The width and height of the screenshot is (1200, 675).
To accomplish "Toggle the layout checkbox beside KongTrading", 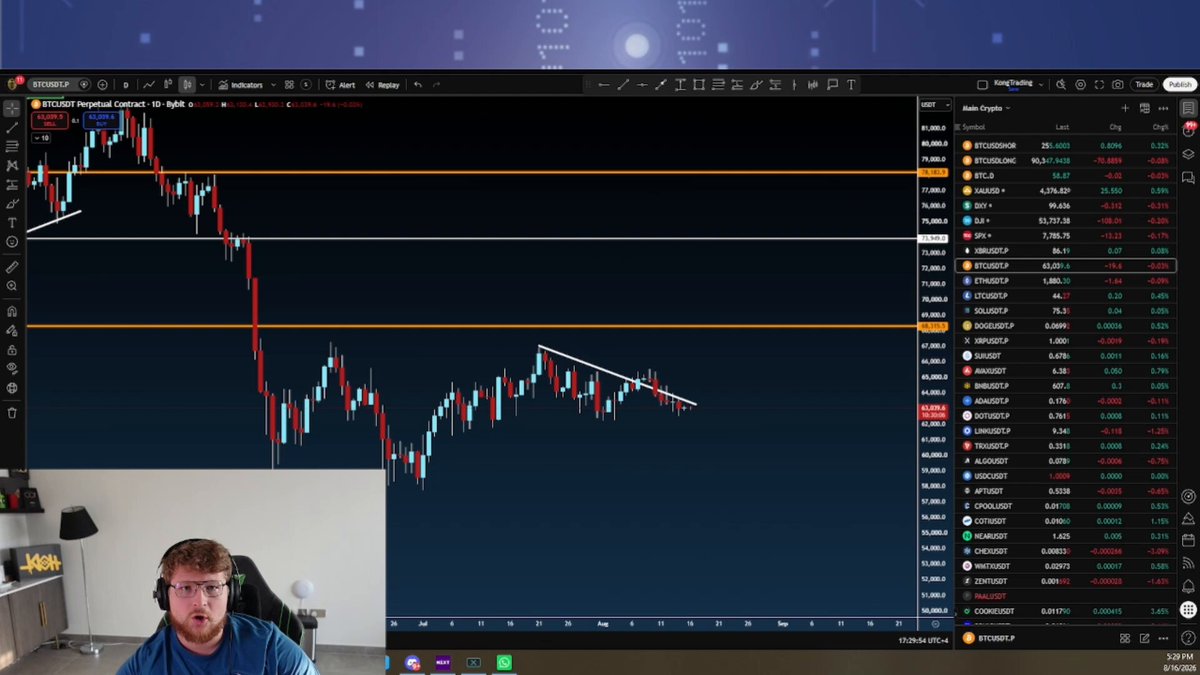I will [x=982, y=85].
